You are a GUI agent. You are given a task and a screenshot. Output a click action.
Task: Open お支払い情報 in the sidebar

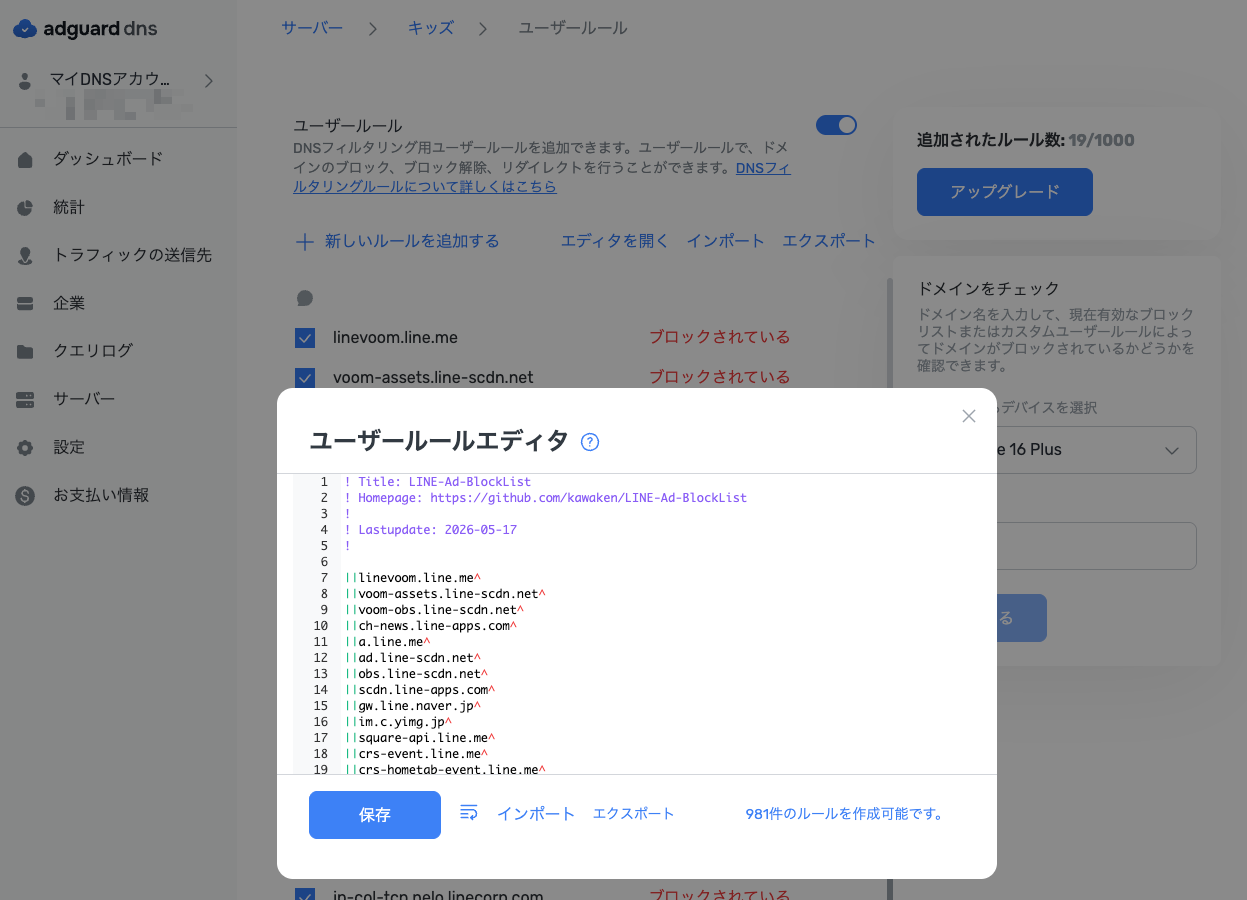point(101,495)
